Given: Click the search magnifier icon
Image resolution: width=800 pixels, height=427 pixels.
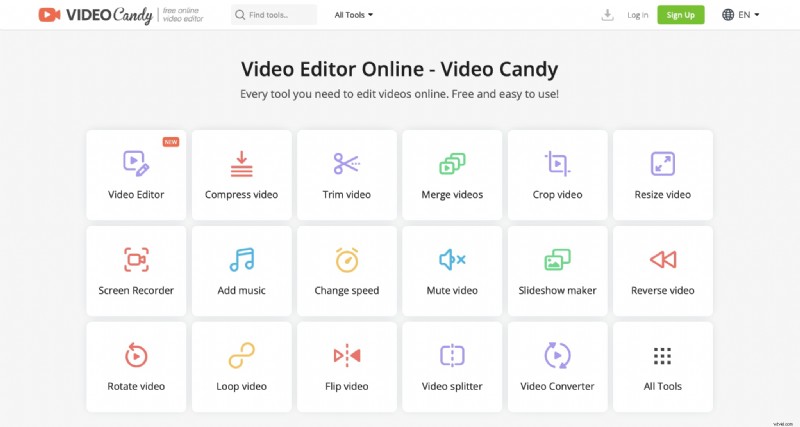Looking at the screenshot, I should tap(240, 15).
